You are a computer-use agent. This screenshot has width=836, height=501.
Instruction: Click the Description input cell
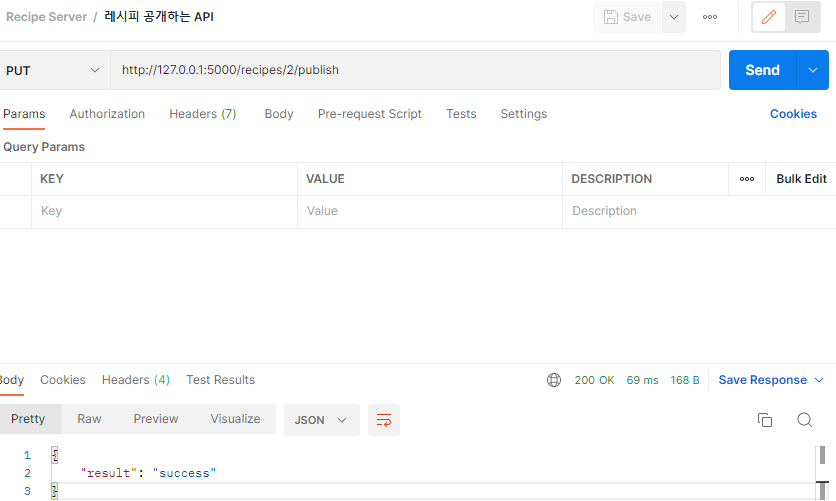tap(698, 211)
